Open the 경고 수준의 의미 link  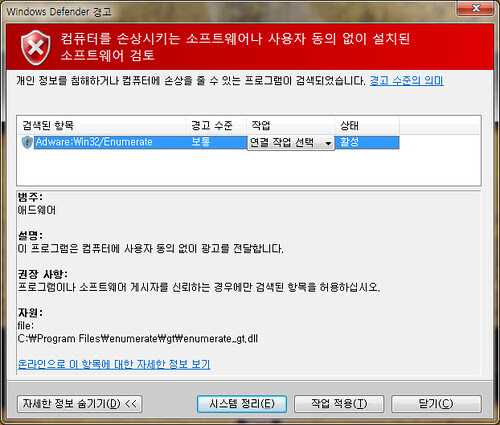pyautogui.click(x=406, y=80)
